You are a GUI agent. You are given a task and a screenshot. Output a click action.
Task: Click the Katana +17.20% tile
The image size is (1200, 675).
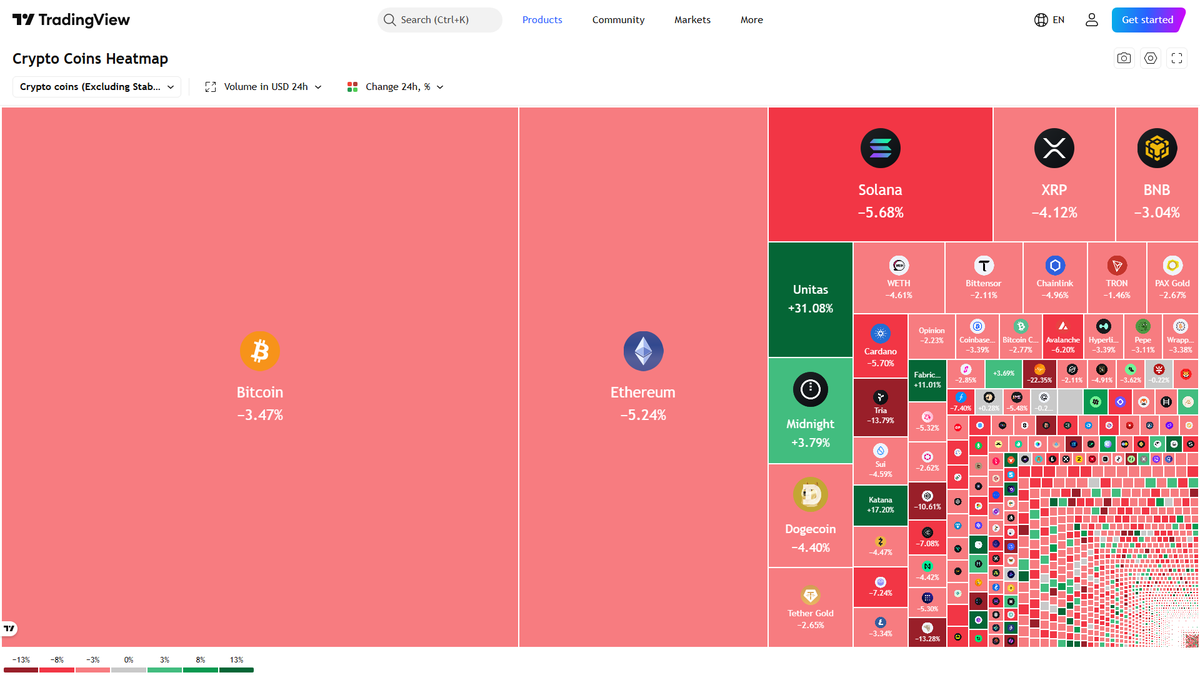click(881, 504)
